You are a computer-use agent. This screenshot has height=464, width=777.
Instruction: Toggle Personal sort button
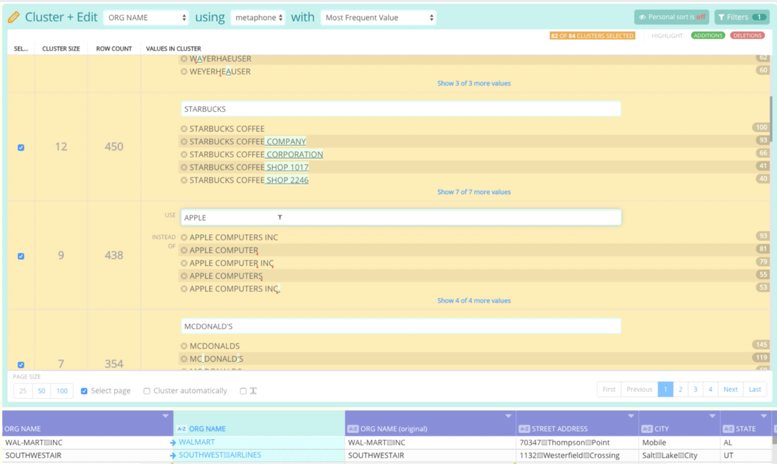[x=671, y=17]
